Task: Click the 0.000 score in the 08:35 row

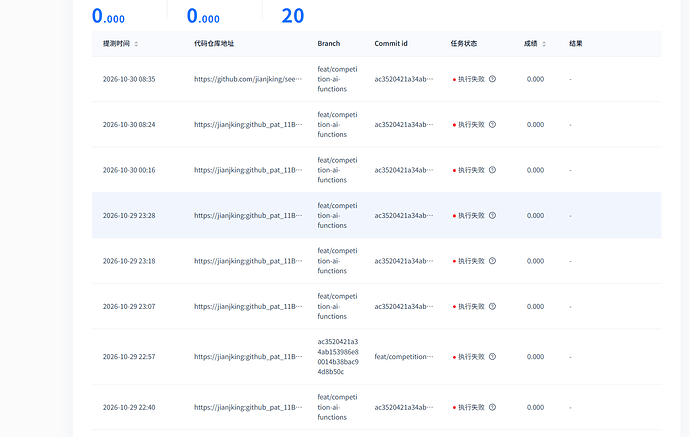Action: [x=535, y=79]
